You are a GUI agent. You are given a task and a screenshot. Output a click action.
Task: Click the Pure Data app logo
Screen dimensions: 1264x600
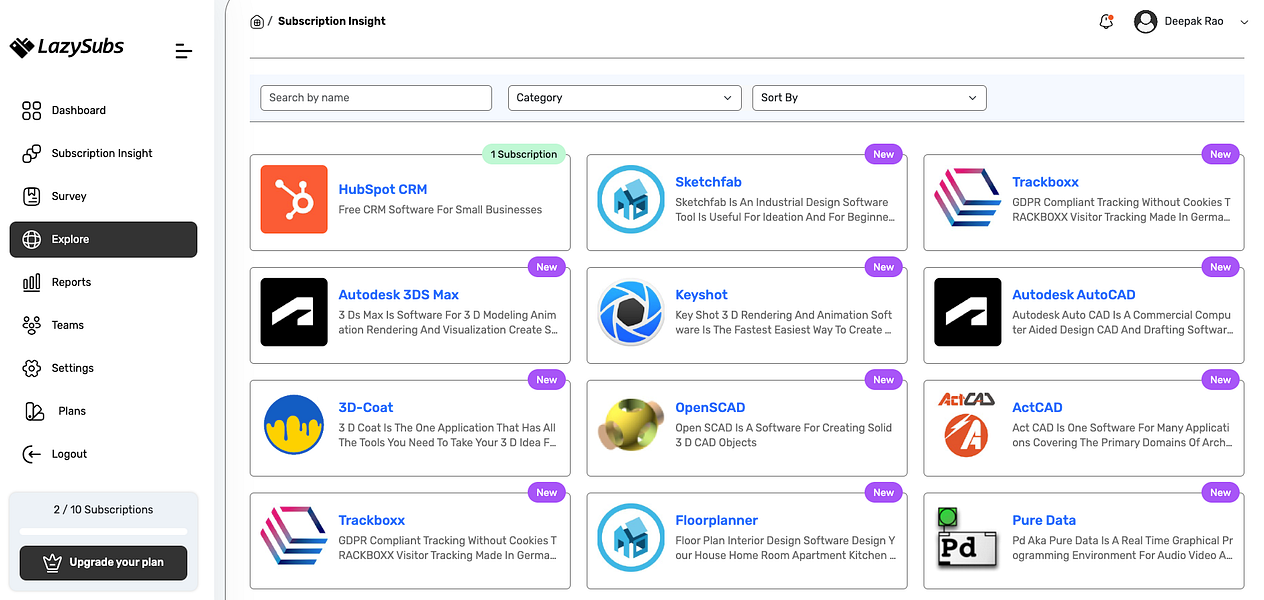coord(967,538)
